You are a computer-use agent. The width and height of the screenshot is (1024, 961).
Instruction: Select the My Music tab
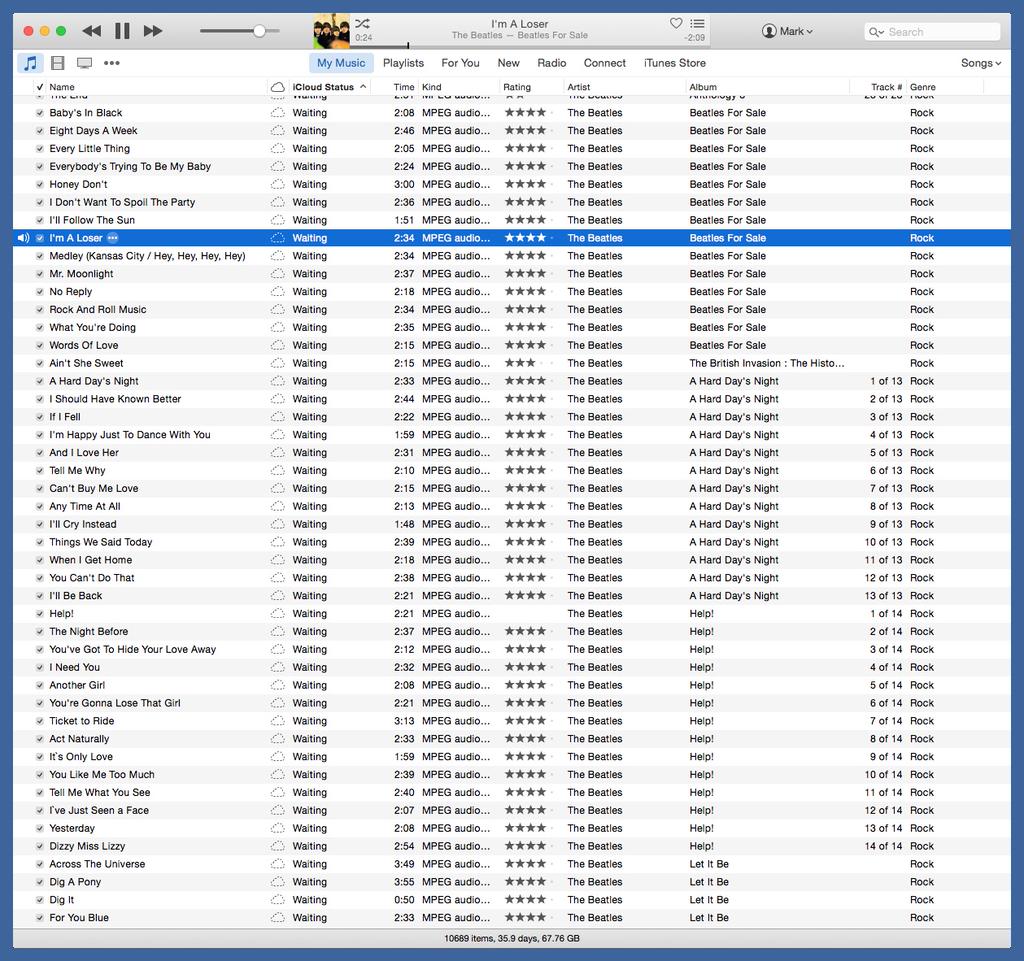(x=341, y=63)
